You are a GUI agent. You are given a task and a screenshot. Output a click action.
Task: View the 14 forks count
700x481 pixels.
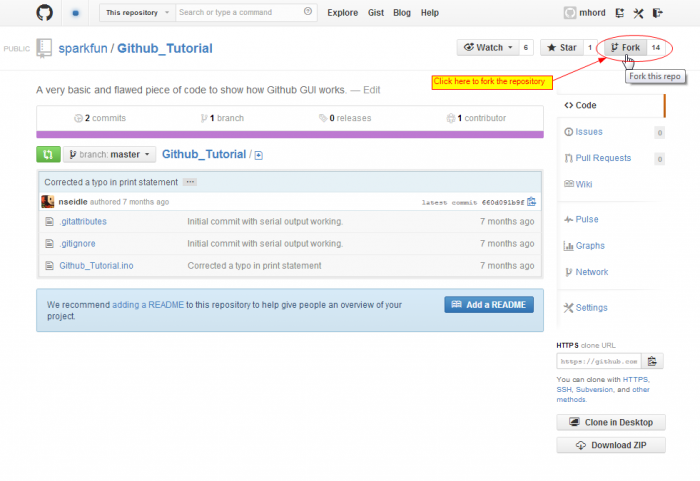pyautogui.click(x=655, y=47)
